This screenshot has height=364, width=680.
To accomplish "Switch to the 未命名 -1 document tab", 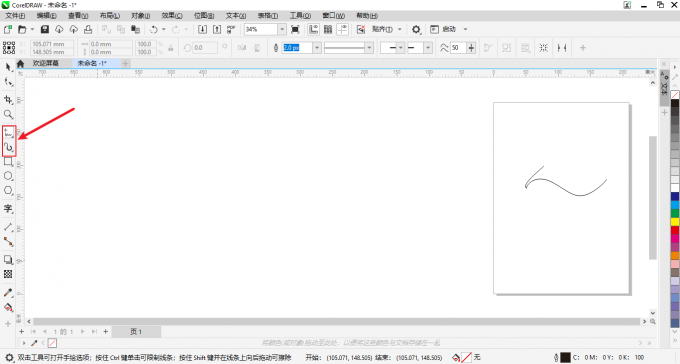I will click(x=92, y=63).
